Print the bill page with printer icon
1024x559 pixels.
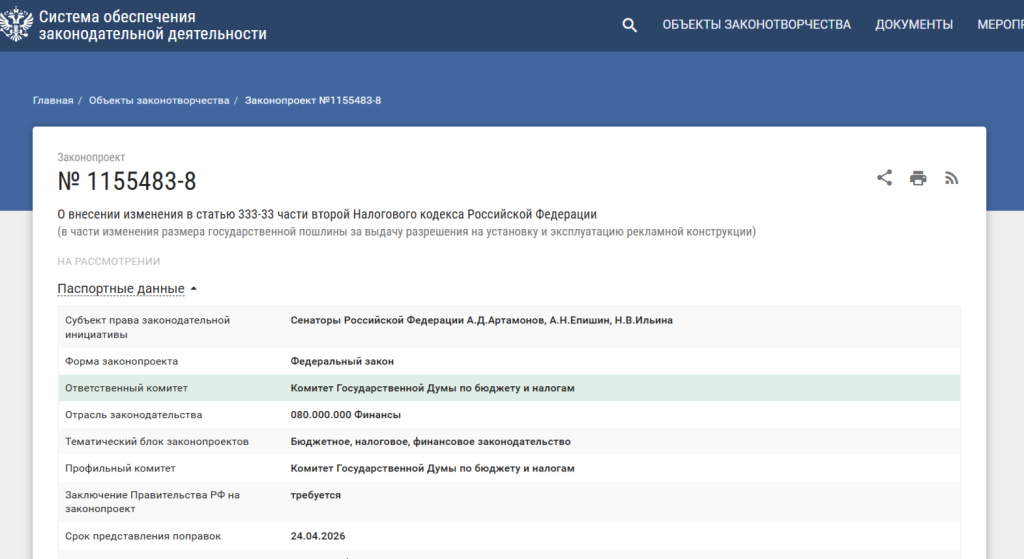918,178
